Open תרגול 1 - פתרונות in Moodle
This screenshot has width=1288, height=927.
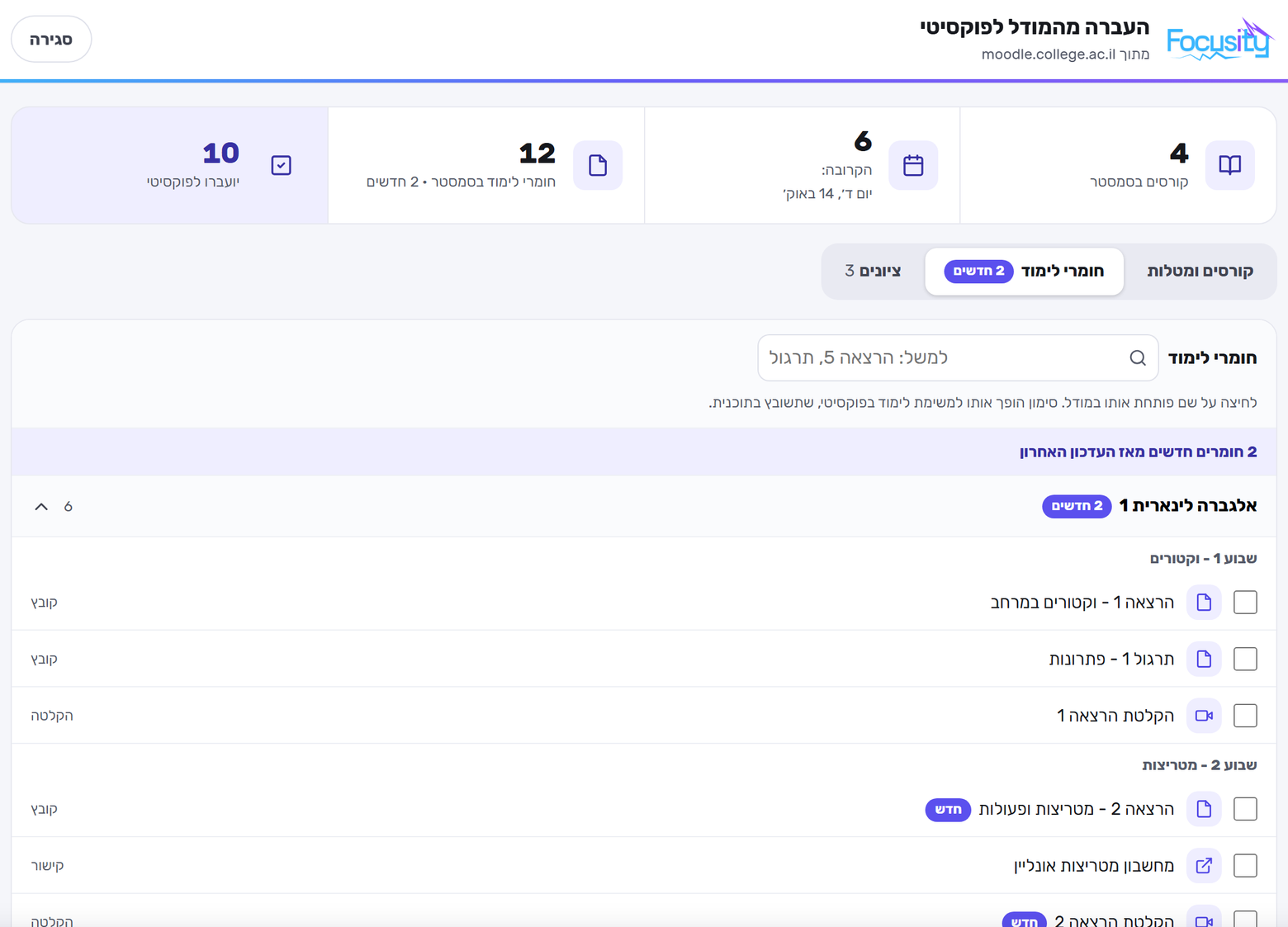[1111, 659]
